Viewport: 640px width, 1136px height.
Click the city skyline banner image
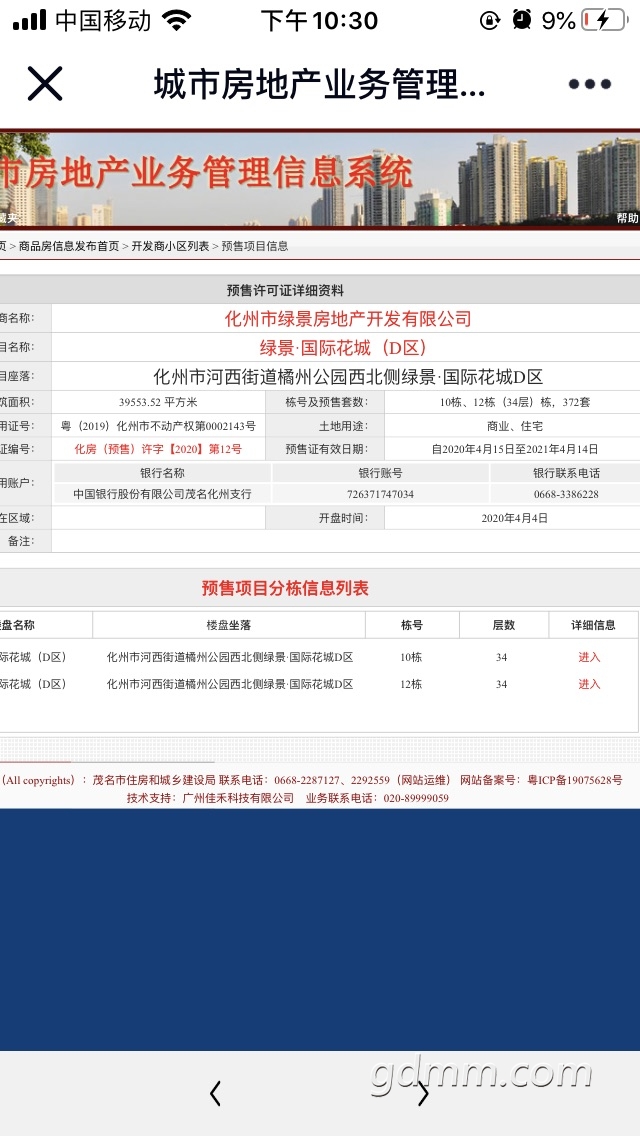[320, 180]
